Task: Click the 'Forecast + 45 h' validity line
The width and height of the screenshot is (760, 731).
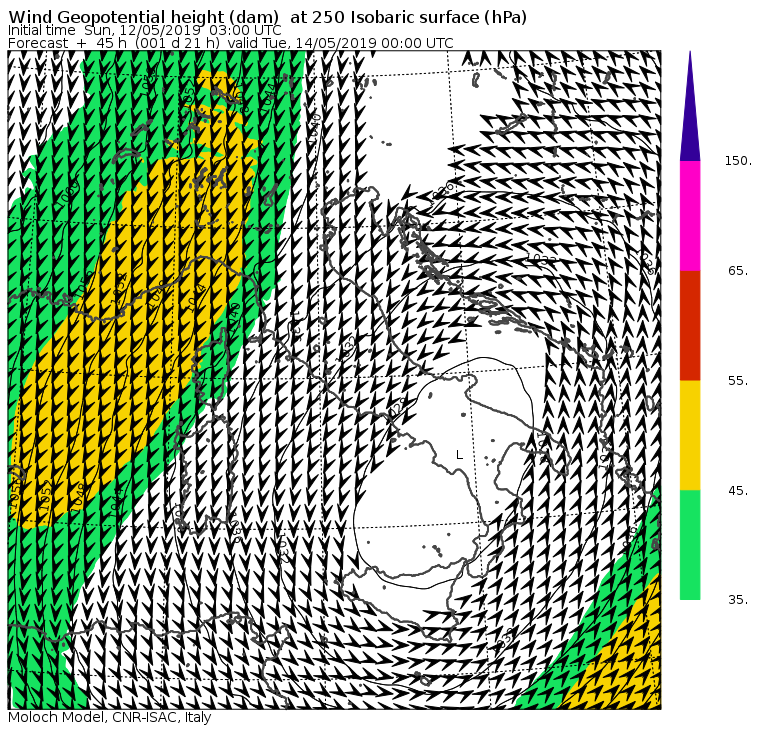Action: (231, 43)
